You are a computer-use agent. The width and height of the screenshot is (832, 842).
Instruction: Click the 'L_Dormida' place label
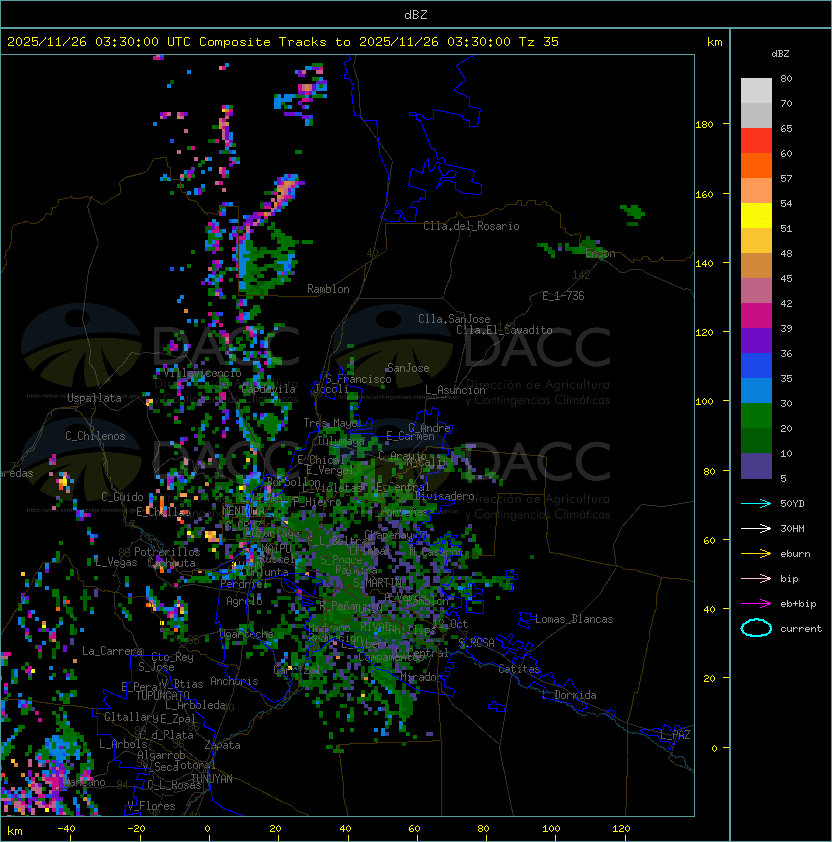click(569, 695)
